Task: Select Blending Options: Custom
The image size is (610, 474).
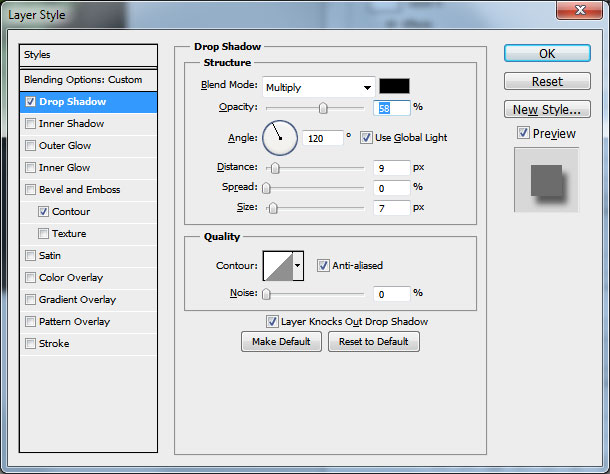Action: tap(88, 80)
